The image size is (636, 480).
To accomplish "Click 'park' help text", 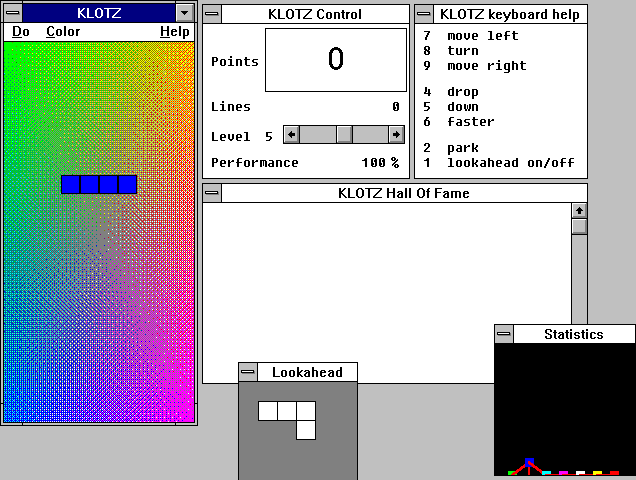I will coord(463,148).
